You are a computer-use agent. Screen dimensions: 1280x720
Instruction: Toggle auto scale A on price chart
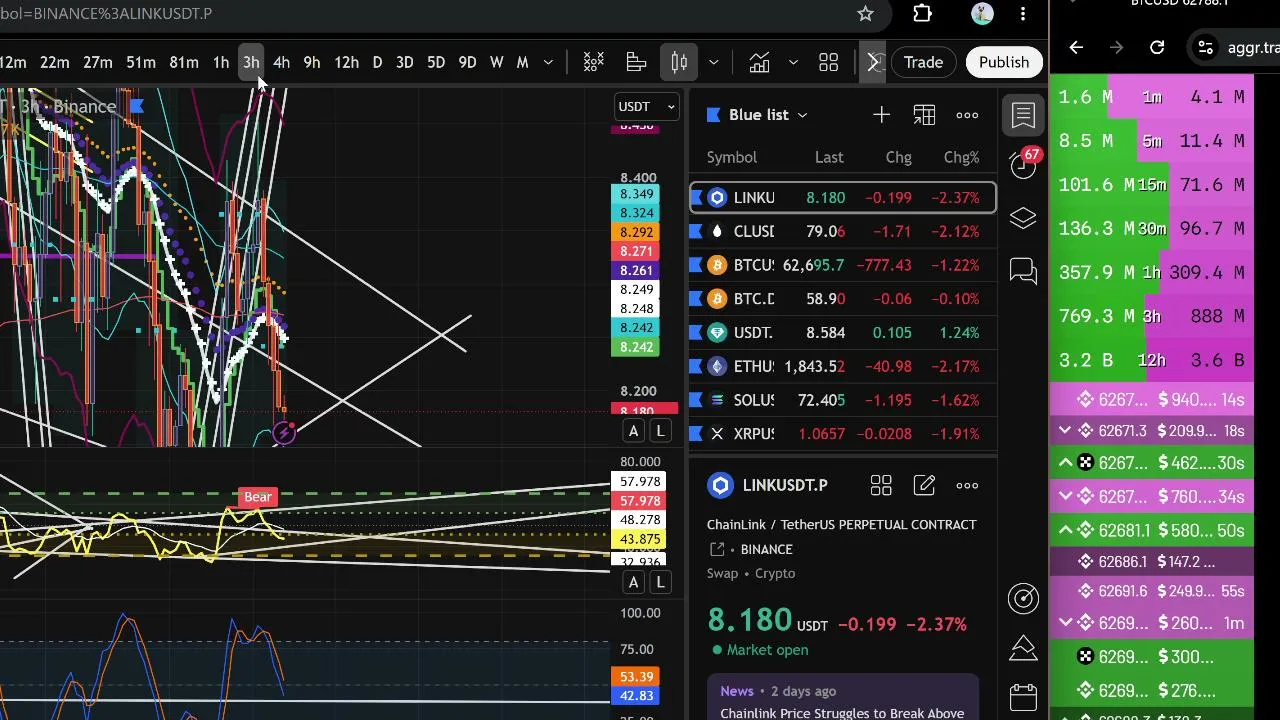point(633,431)
